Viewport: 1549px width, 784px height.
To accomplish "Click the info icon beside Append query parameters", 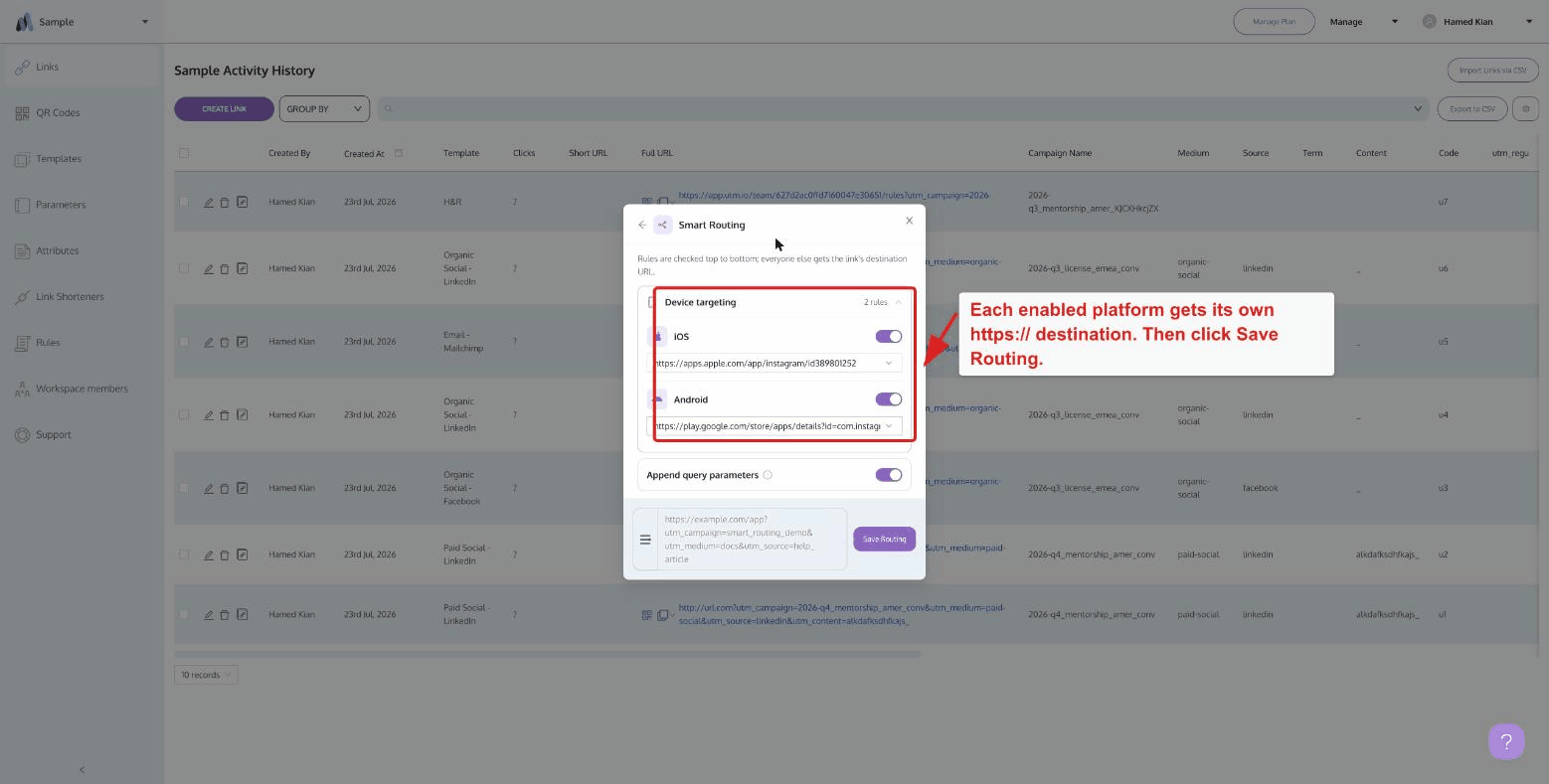I will click(x=768, y=475).
